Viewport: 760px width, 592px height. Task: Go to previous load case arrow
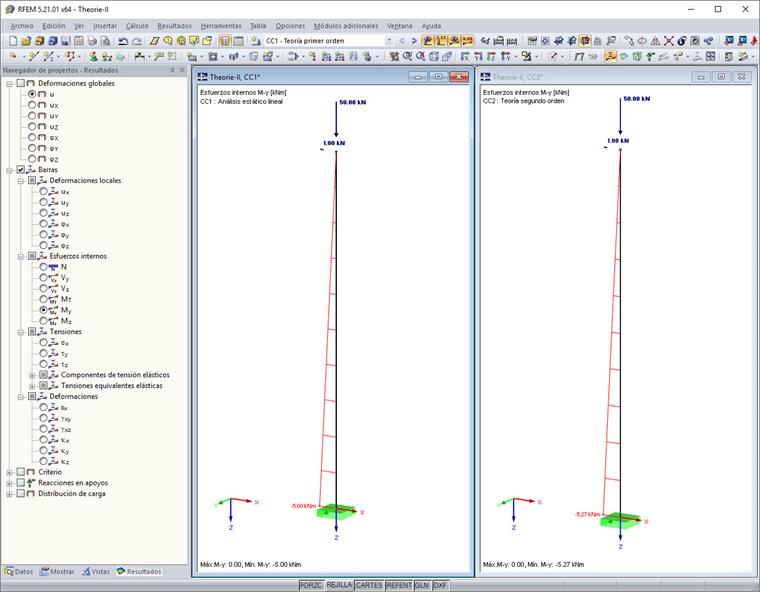click(x=402, y=41)
